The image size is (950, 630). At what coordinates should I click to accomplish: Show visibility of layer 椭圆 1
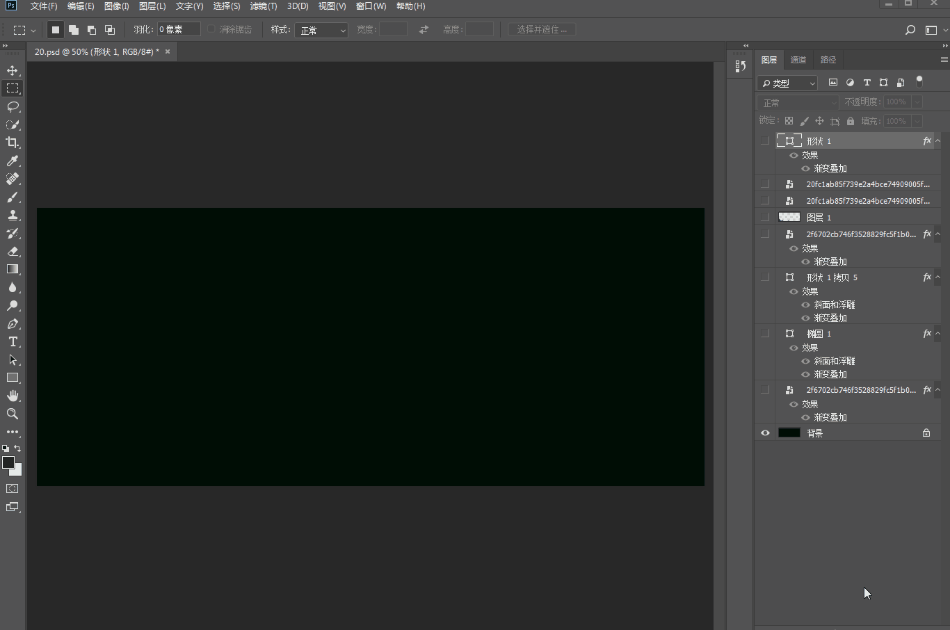click(765, 334)
